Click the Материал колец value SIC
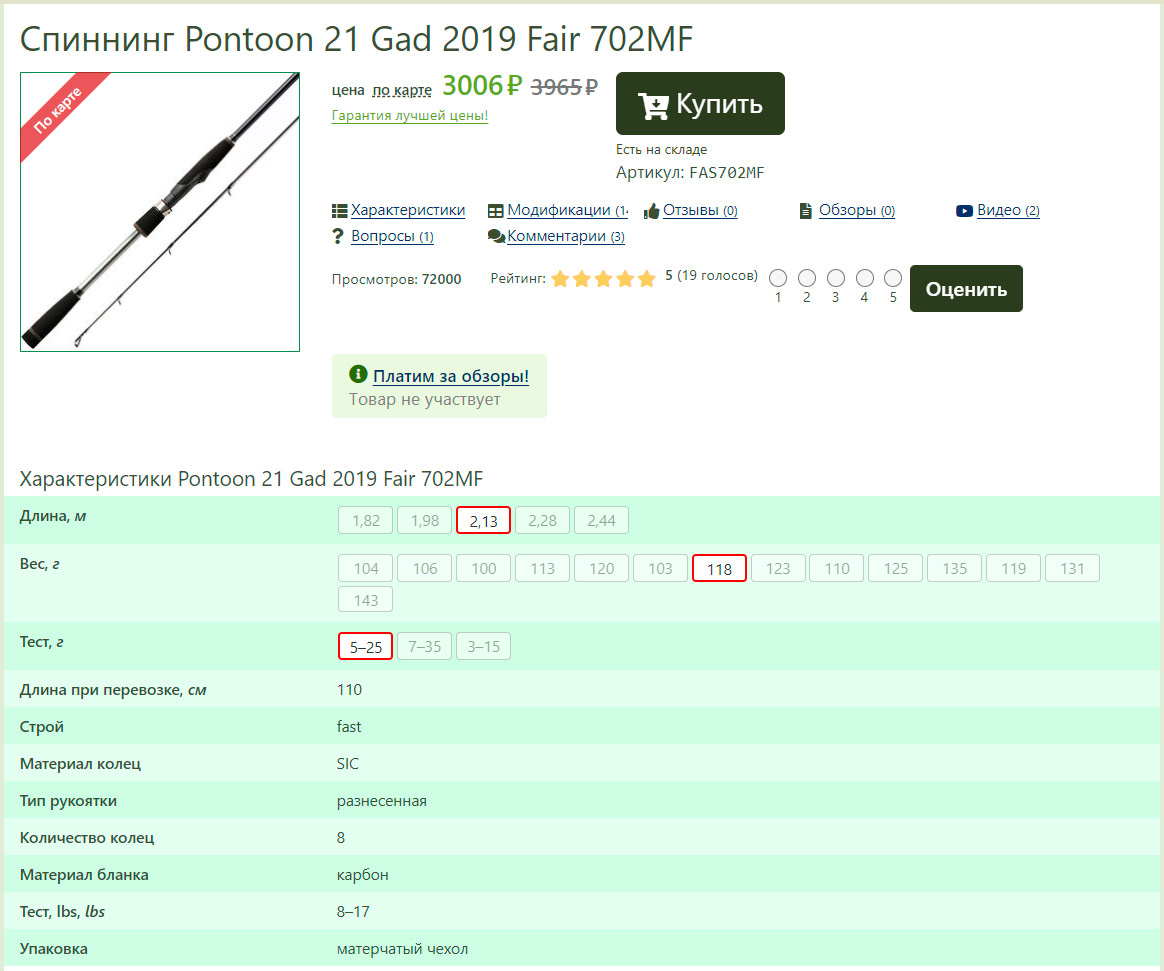1164x971 pixels. 347,764
